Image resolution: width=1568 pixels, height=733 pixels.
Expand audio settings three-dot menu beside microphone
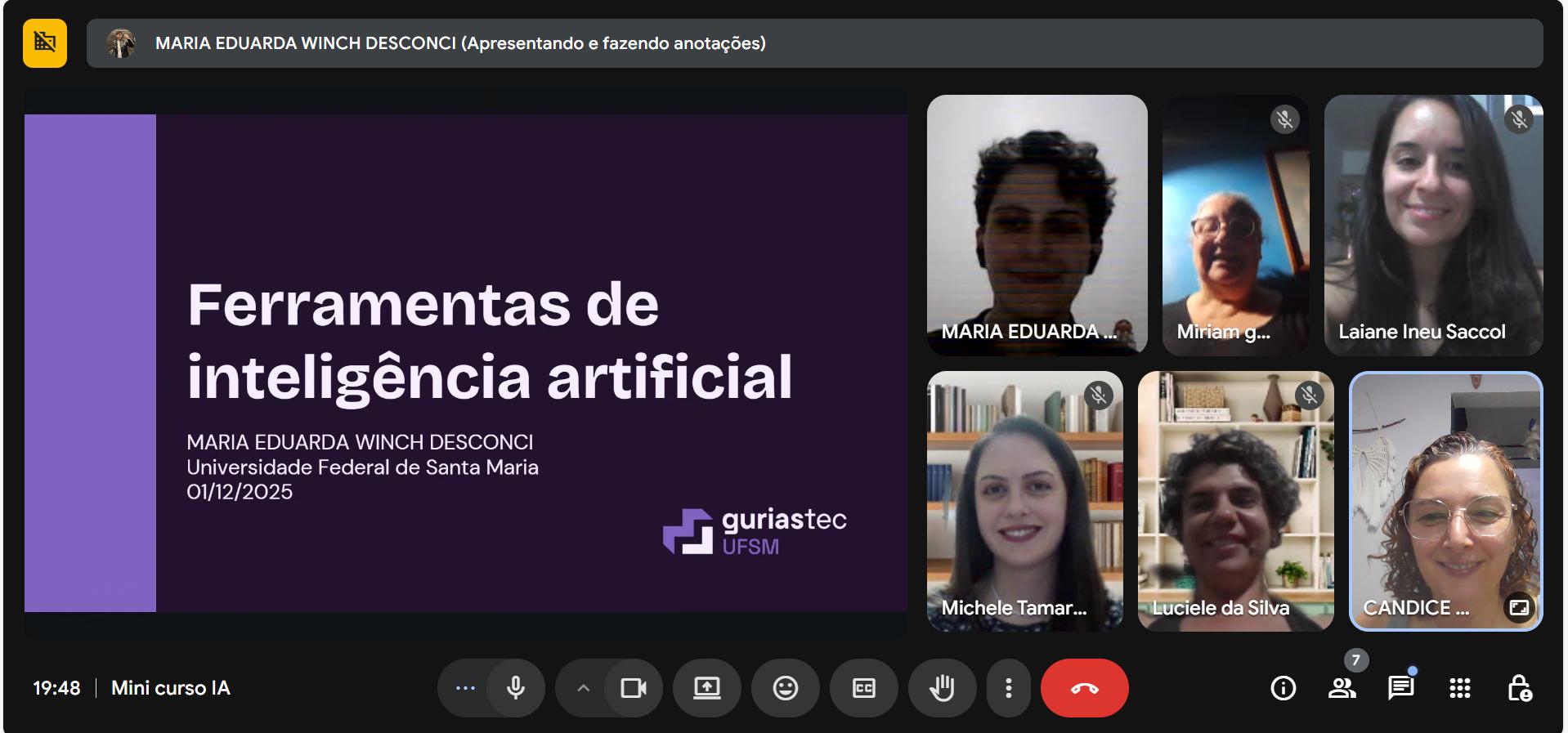465,688
